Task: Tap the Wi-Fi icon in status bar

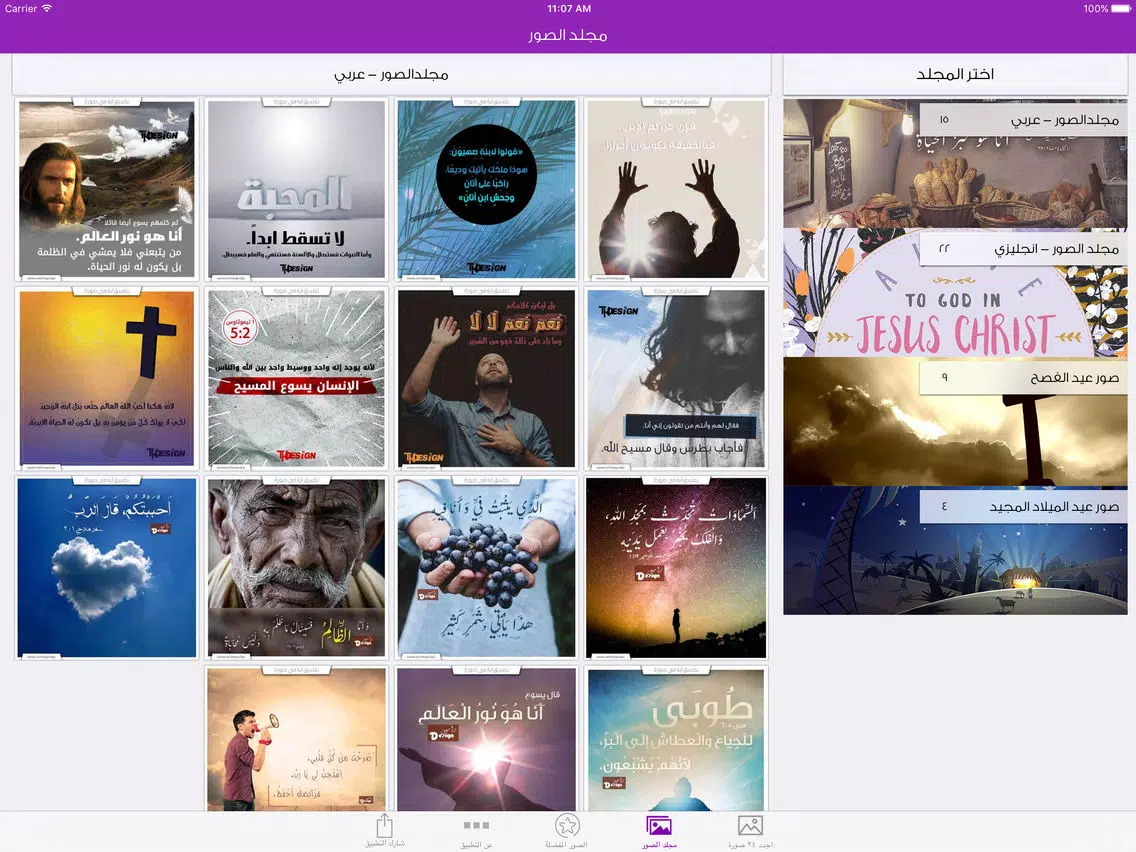Action: click(47, 9)
